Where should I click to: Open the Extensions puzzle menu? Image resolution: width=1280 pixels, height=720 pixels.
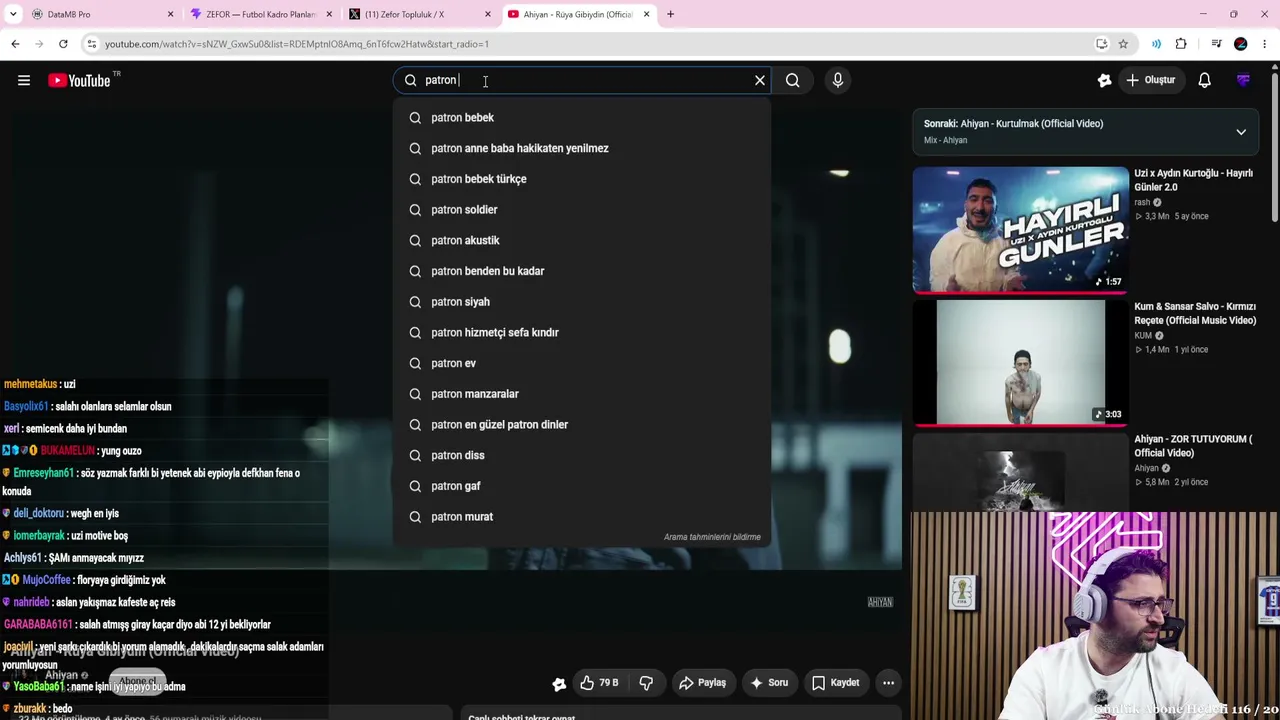tap(1181, 44)
